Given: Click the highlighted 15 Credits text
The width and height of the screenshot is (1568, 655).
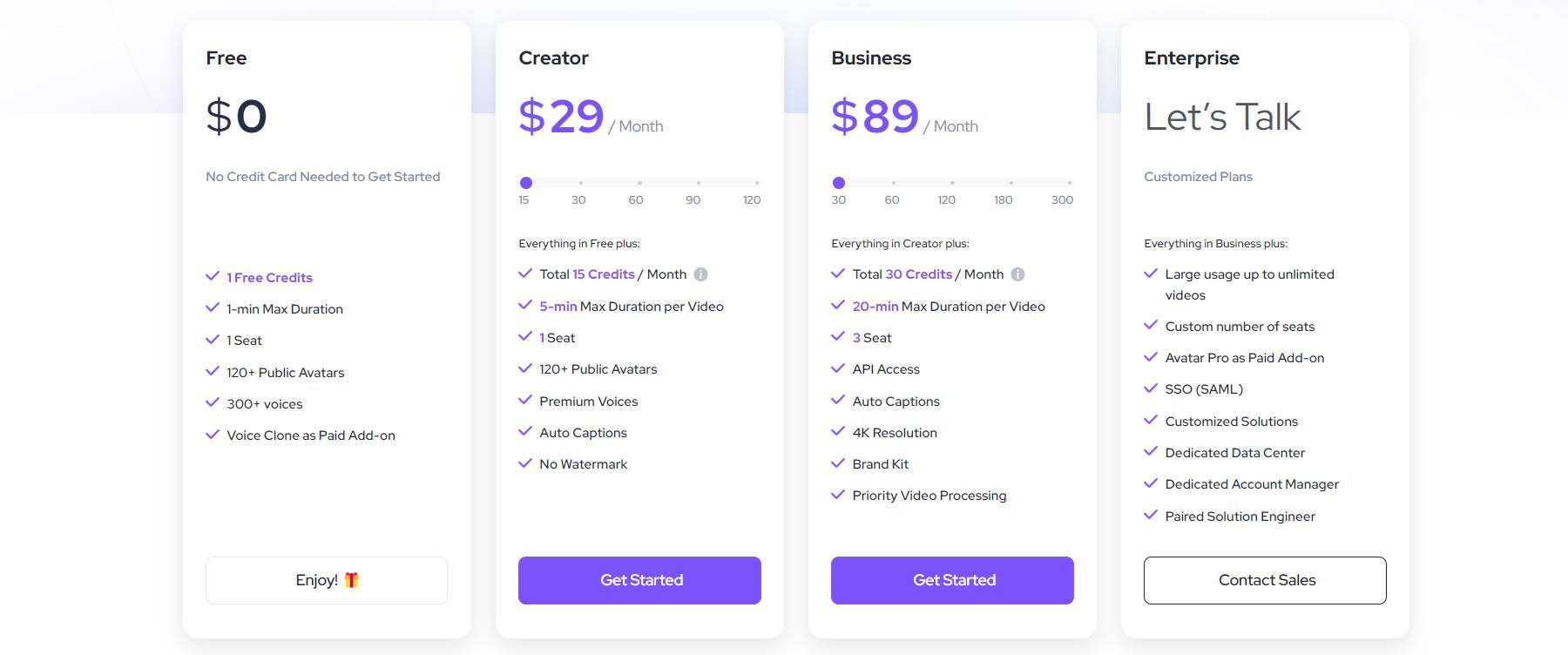Looking at the screenshot, I should (x=603, y=273).
